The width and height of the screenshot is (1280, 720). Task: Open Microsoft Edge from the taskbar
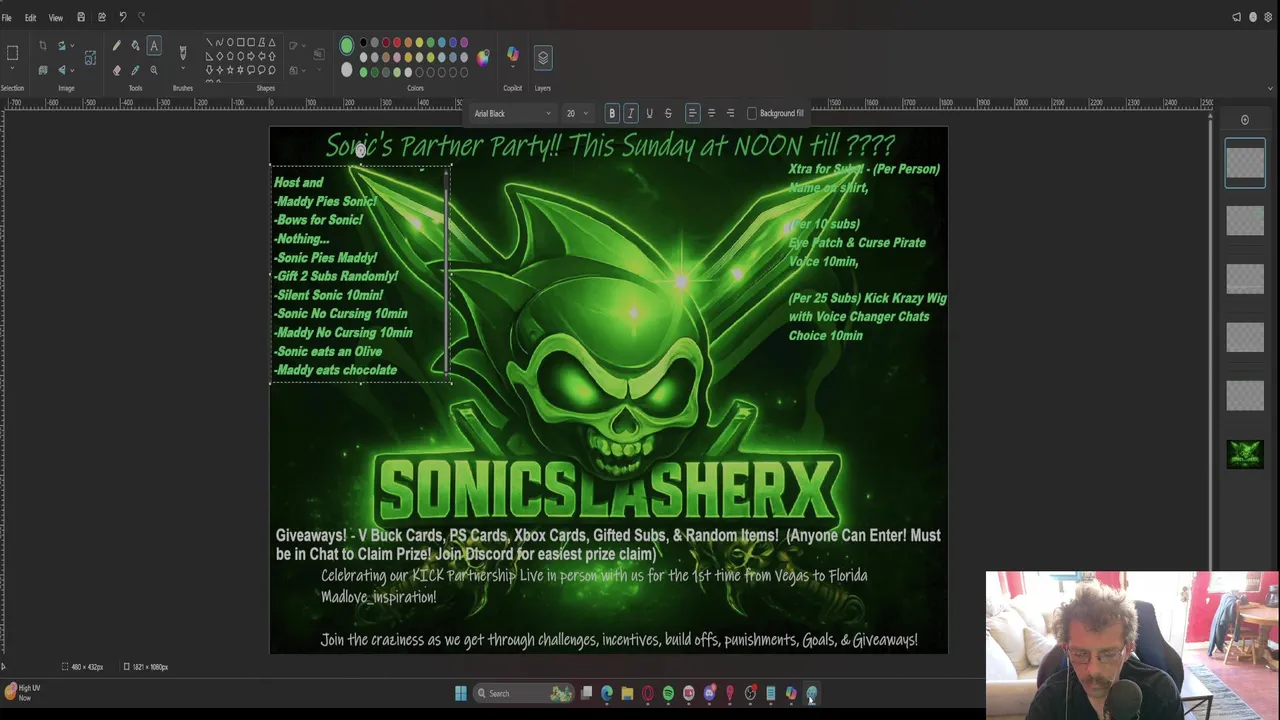point(607,693)
